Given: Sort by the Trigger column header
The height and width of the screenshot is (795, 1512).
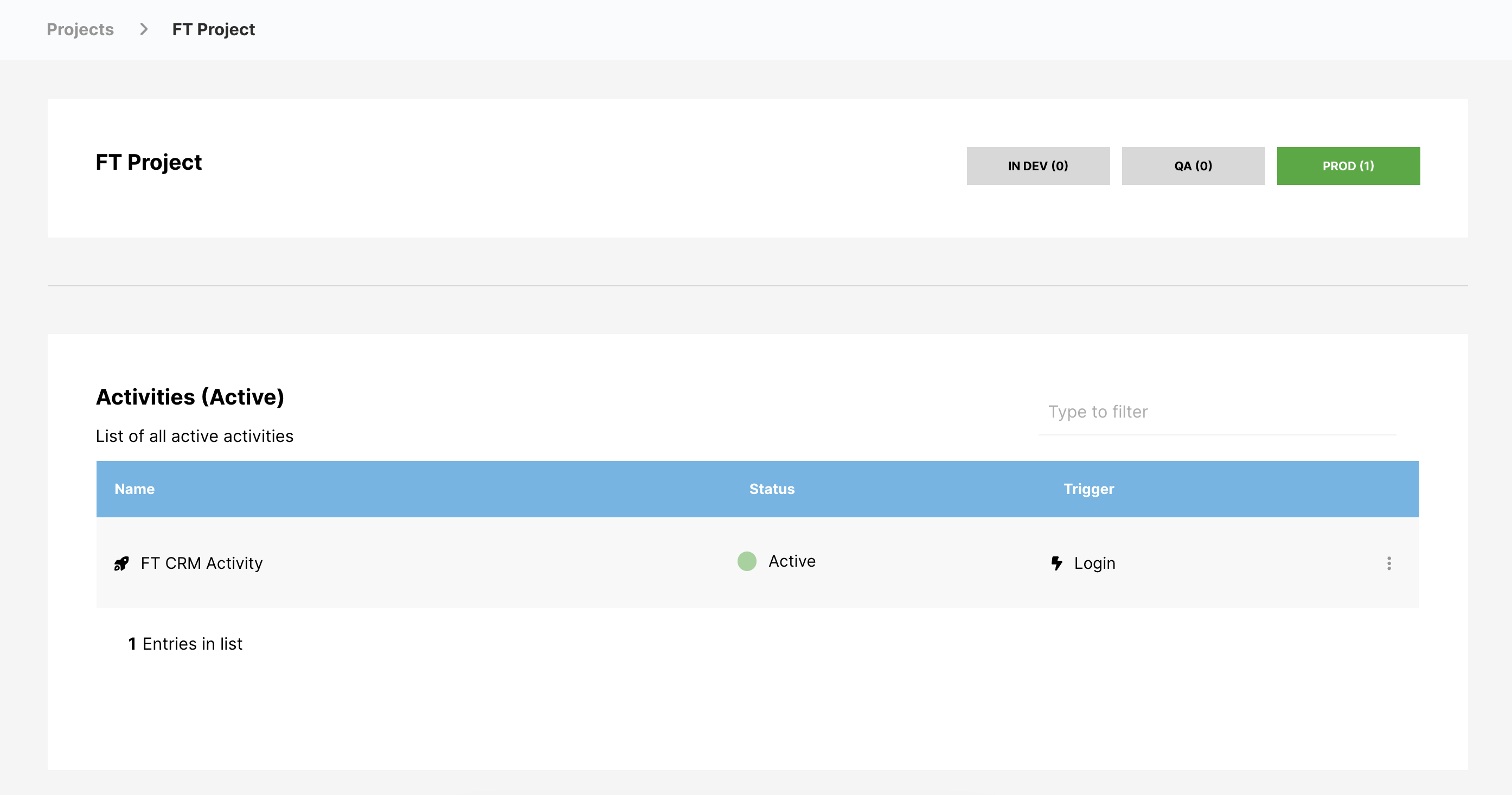Looking at the screenshot, I should (1088, 489).
